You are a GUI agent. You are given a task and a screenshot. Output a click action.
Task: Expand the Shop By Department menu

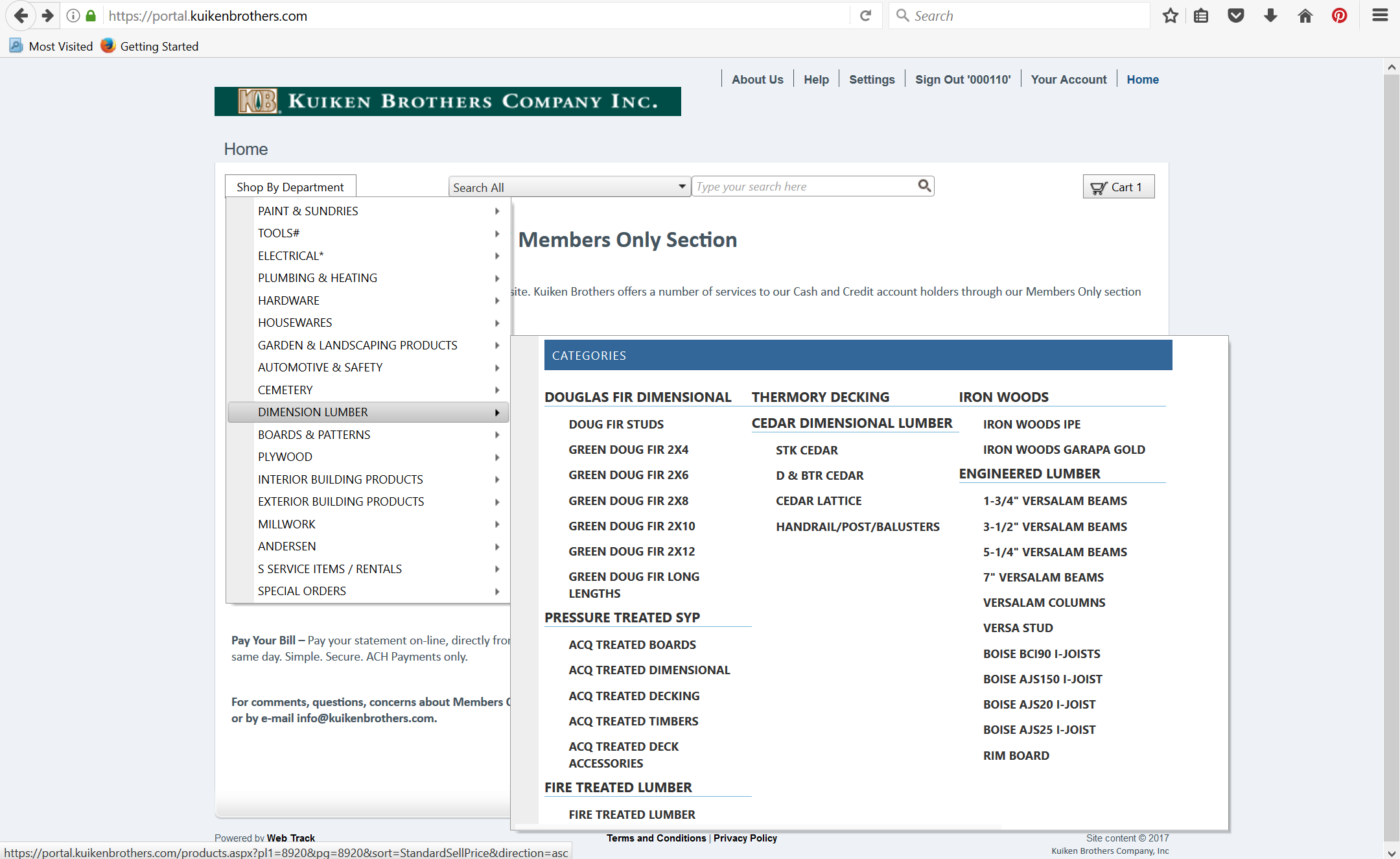tap(290, 187)
